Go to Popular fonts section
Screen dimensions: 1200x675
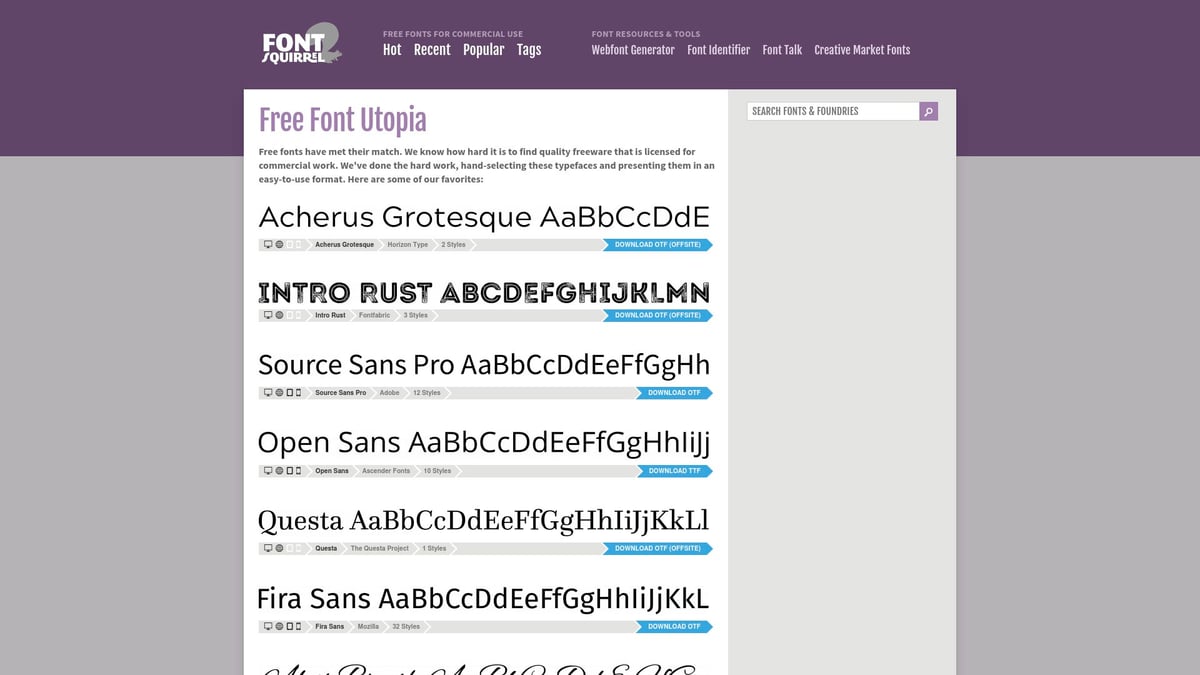483,50
